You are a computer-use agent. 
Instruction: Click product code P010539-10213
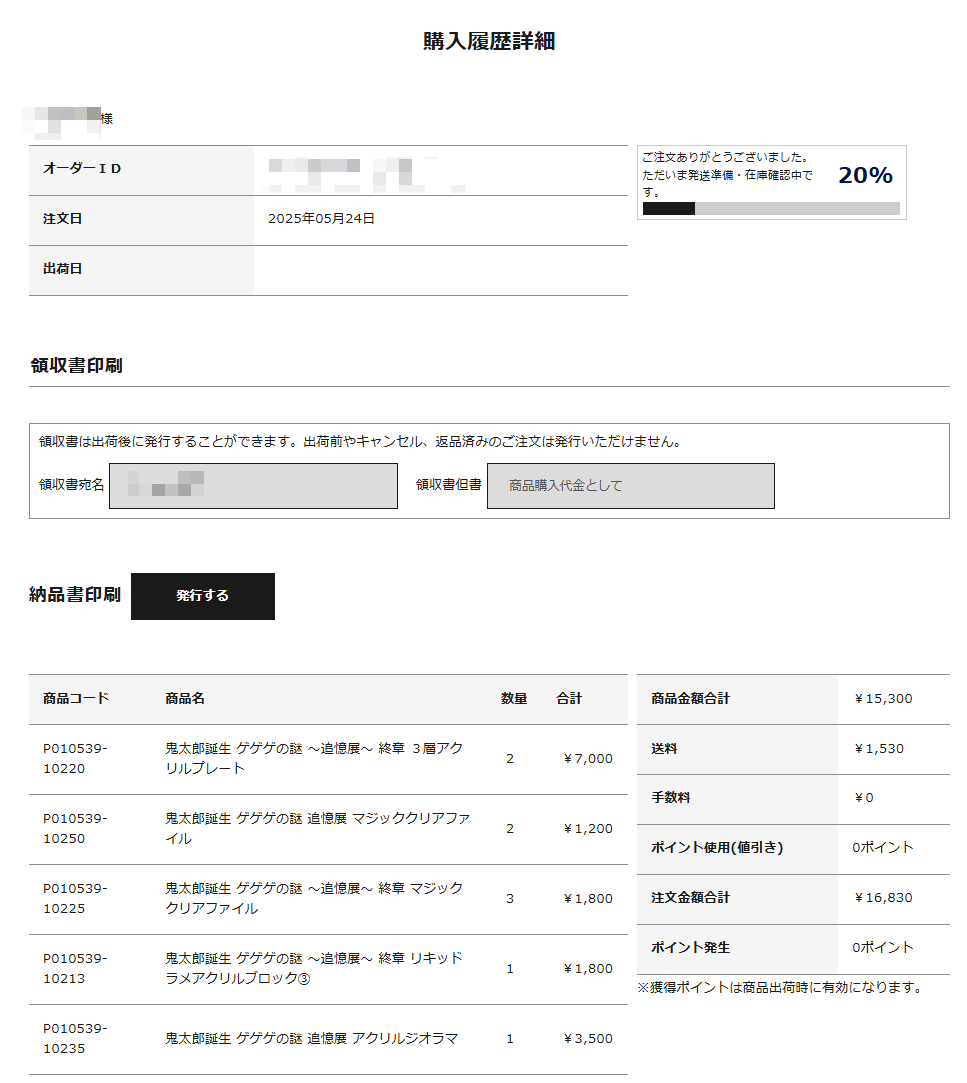75,968
